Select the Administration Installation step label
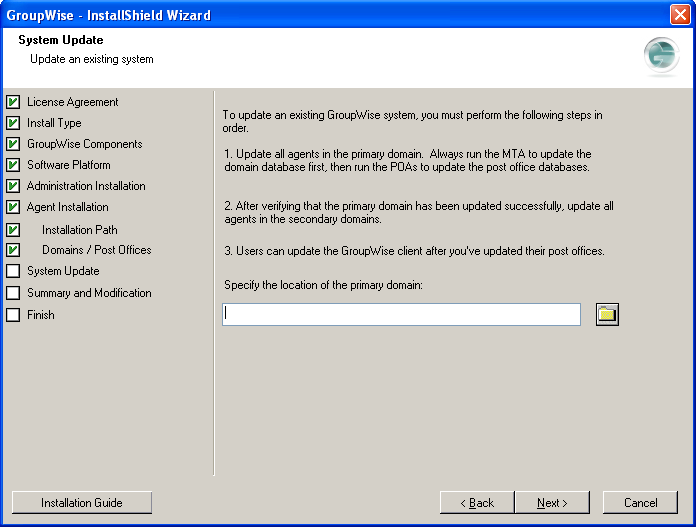 click(86, 186)
